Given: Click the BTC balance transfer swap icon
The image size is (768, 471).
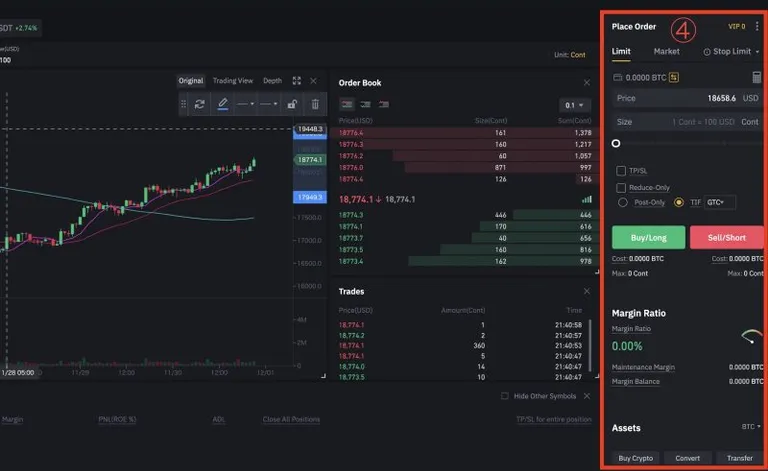Looking at the screenshot, I should (674, 77).
